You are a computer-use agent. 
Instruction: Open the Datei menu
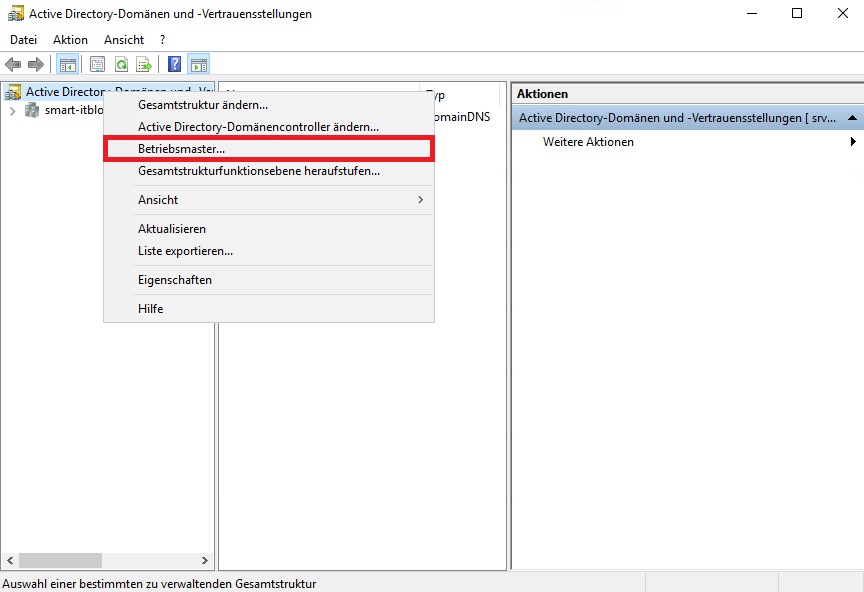point(23,40)
